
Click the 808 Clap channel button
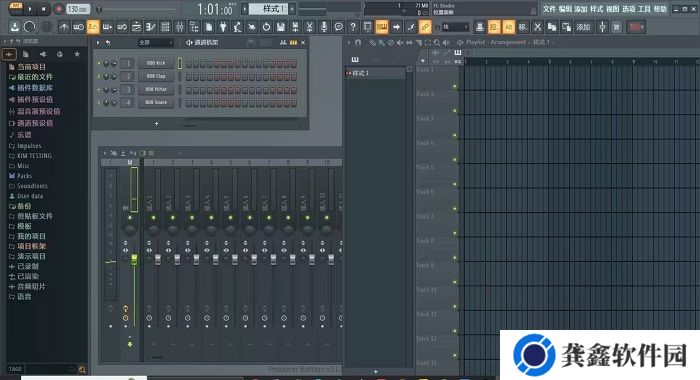pos(156,76)
